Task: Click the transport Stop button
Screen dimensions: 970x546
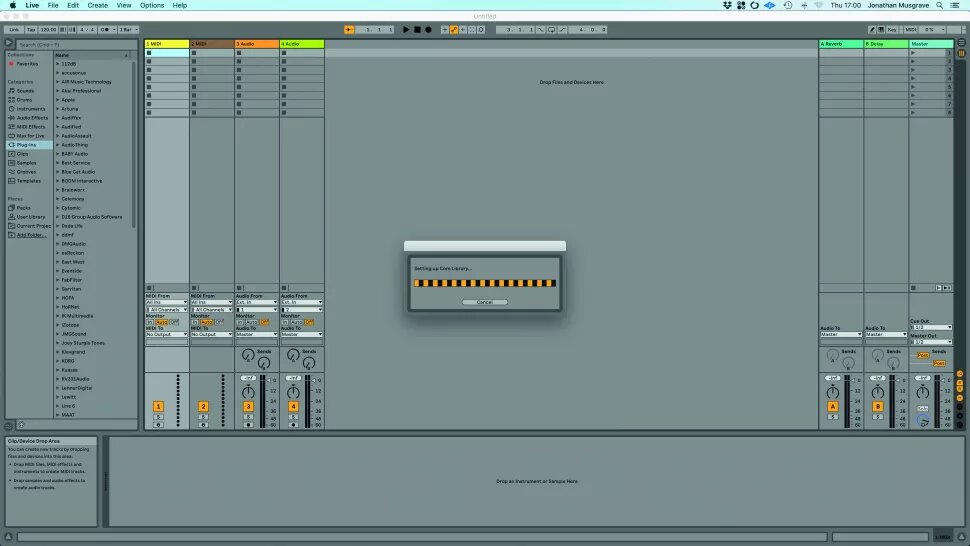Action: click(x=417, y=30)
